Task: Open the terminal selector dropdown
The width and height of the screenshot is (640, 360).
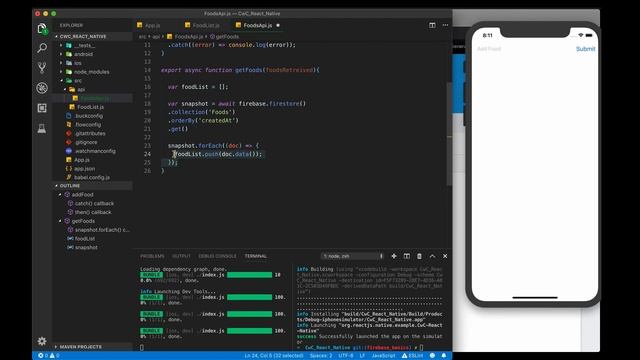Action: (353, 256)
